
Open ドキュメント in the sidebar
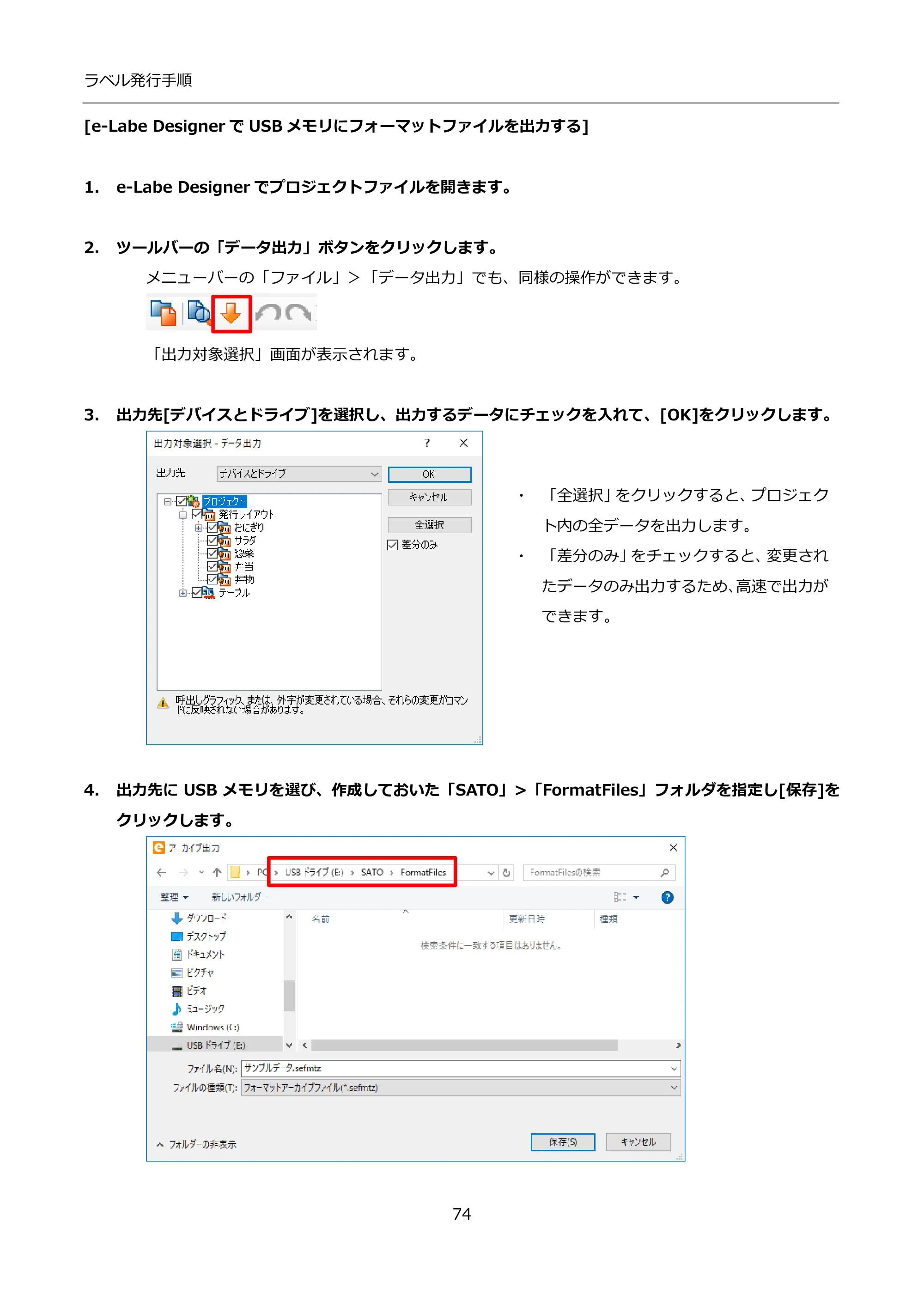point(198,954)
